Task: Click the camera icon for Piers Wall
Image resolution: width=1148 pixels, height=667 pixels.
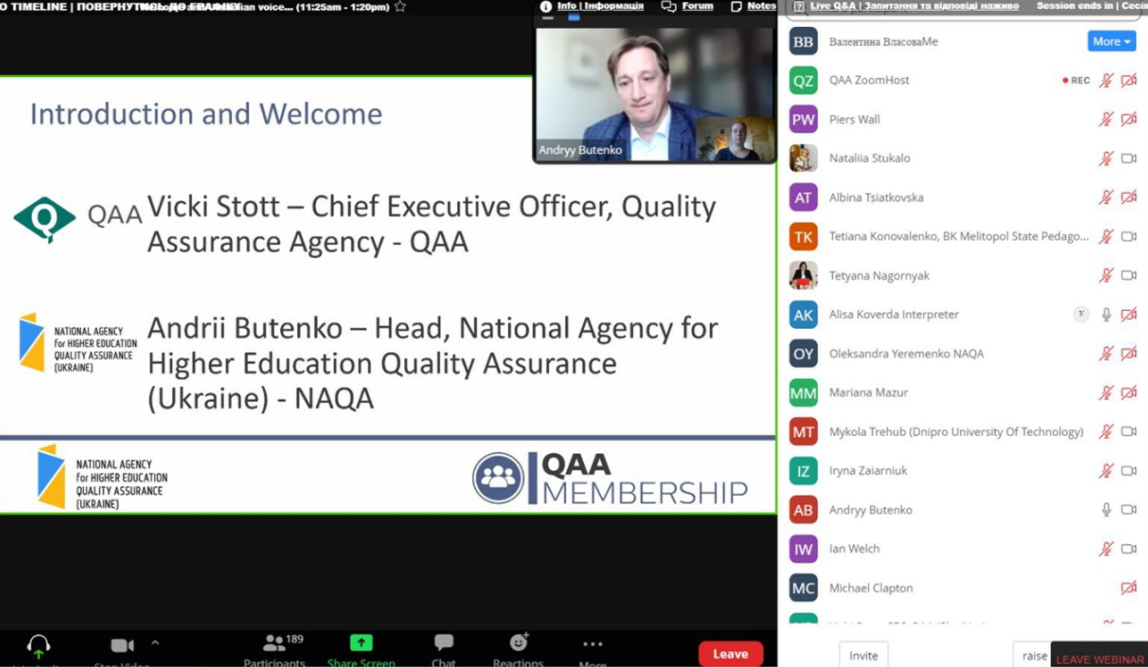Action: [1129, 119]
